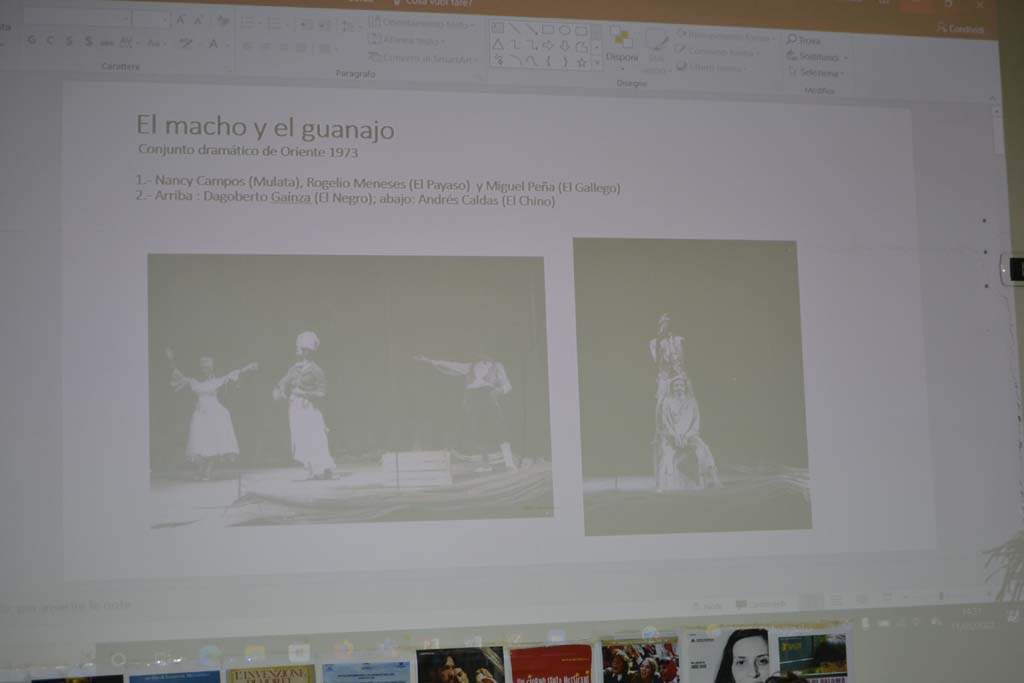Increase list indent level
1024x683 pixels.
coord(323,25)
